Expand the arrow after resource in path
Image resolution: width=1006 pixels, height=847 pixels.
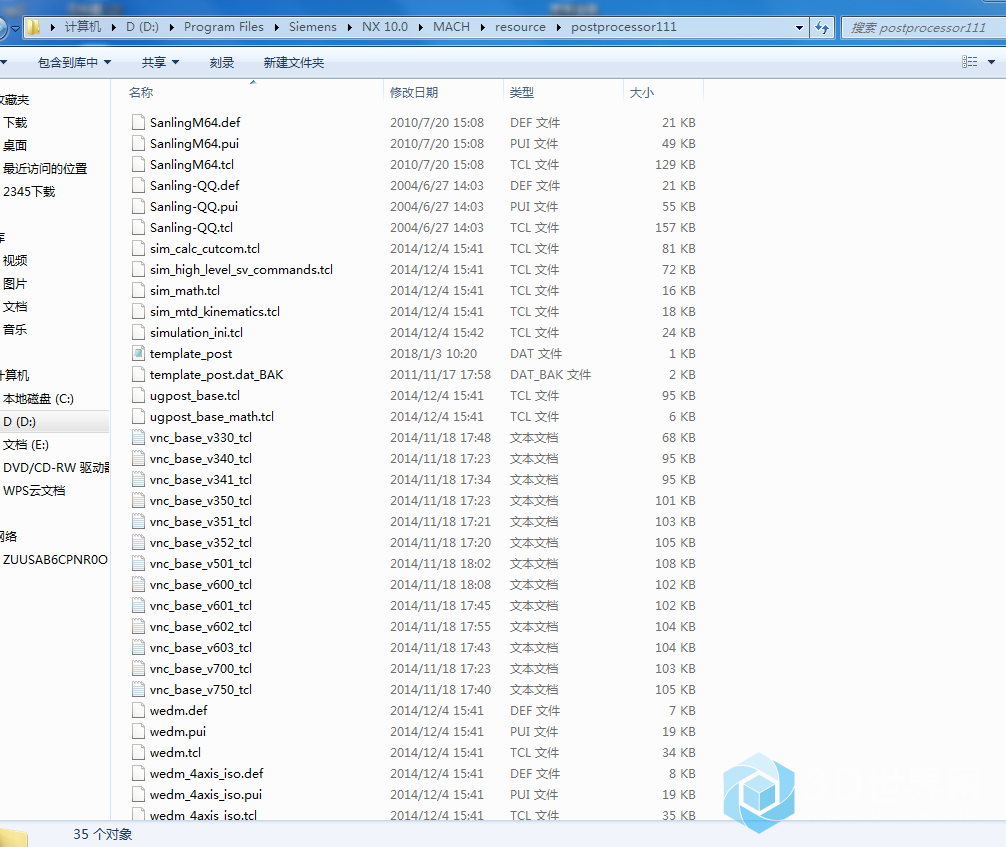click(558, 27)
